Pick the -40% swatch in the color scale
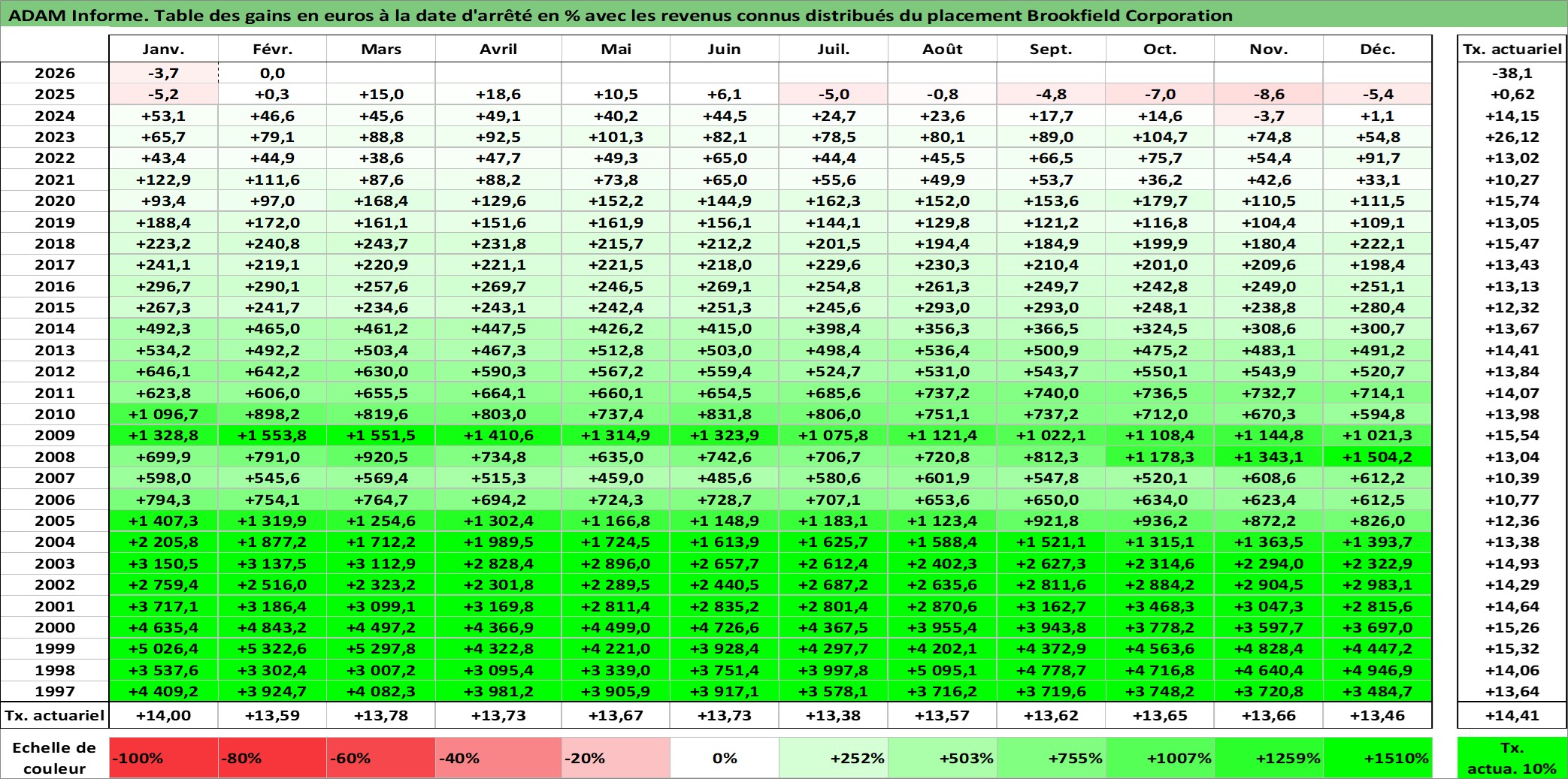 [x=498, y=758]
